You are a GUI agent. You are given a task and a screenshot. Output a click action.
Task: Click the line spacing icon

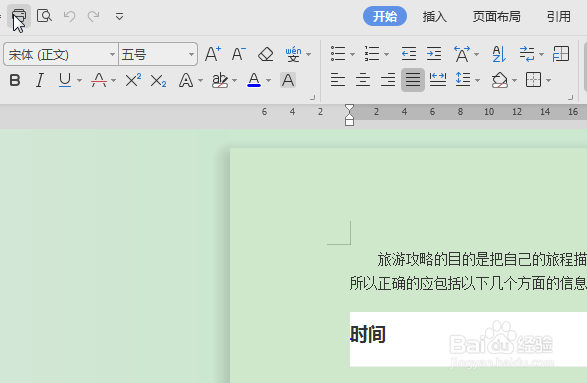(x=463, y=80)
